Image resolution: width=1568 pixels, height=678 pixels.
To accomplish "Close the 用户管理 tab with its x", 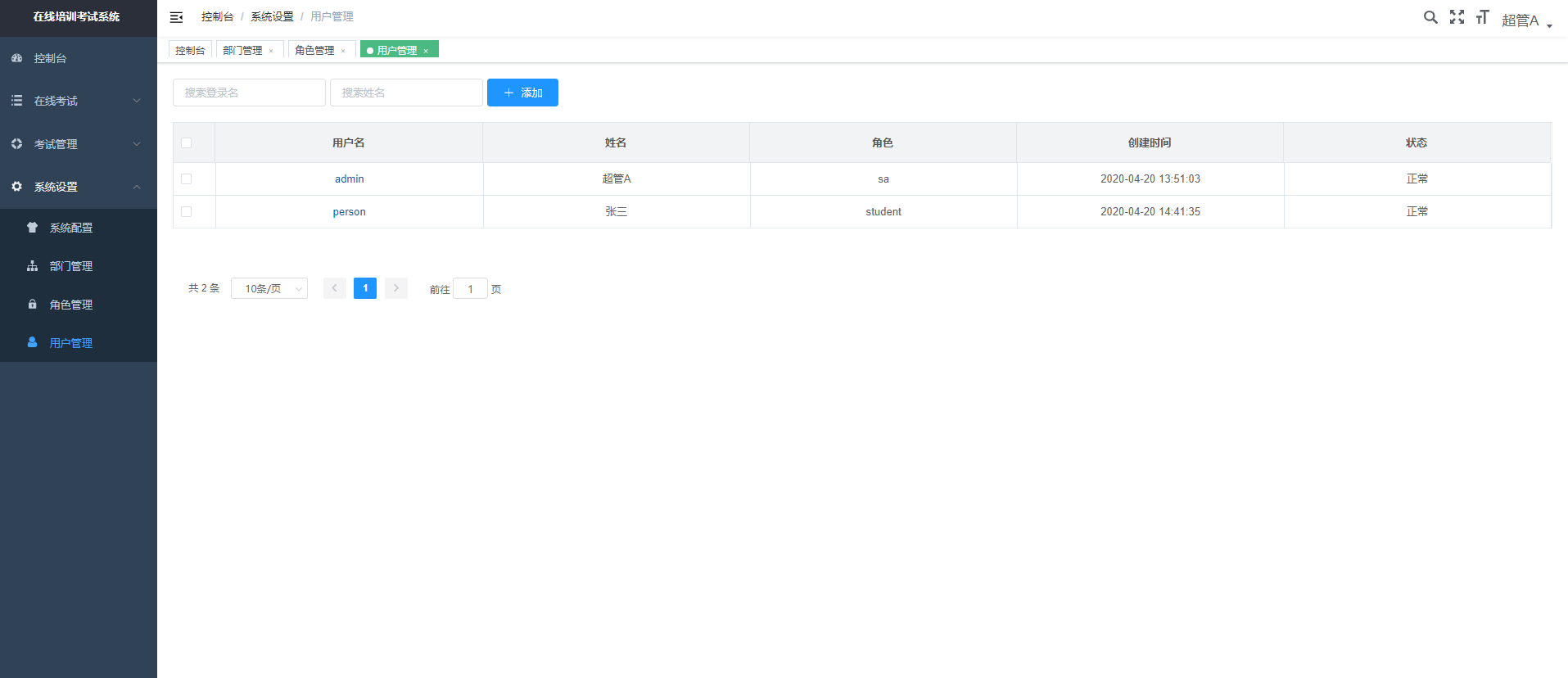I will pos(426,51).
